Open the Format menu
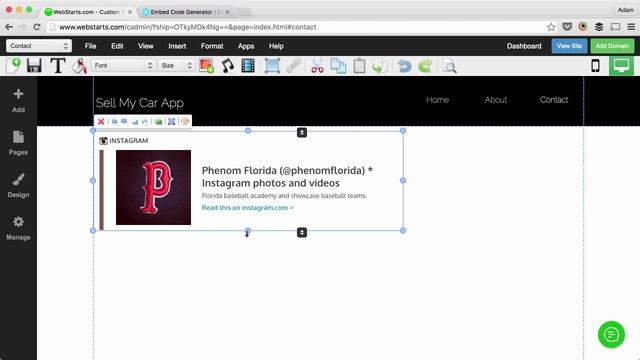This screenshot has height=360, width=640. click(212, 46)
